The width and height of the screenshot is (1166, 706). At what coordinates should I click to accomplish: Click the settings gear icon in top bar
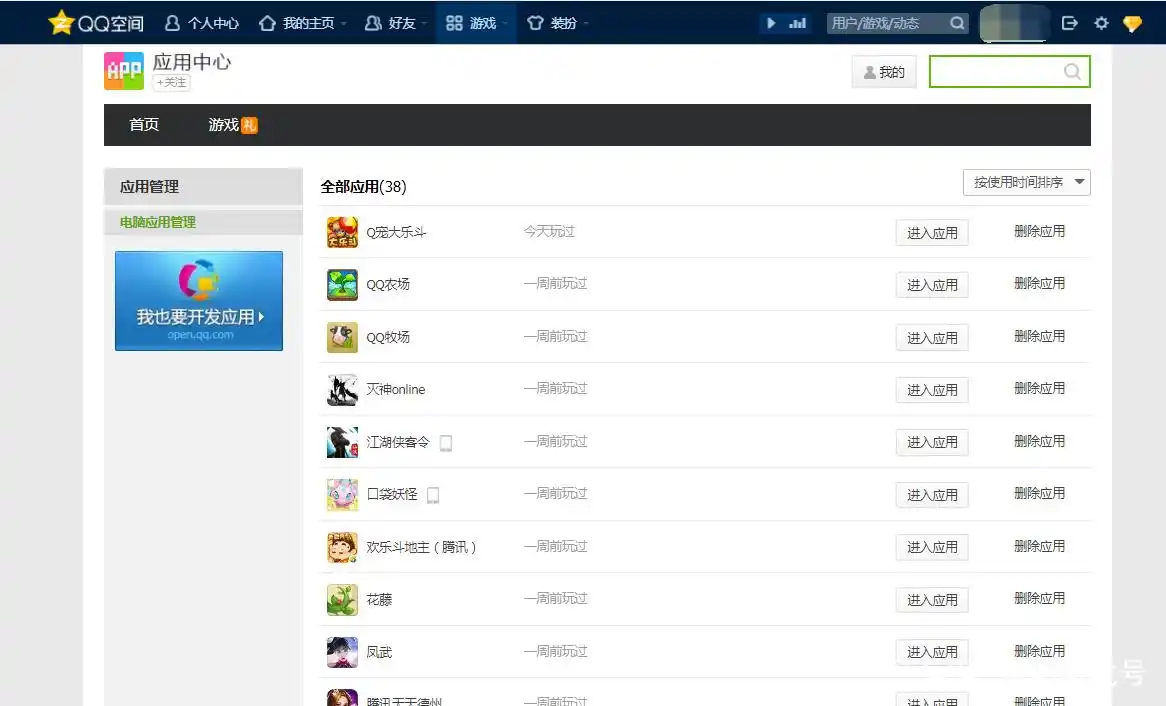point(1101,23)
